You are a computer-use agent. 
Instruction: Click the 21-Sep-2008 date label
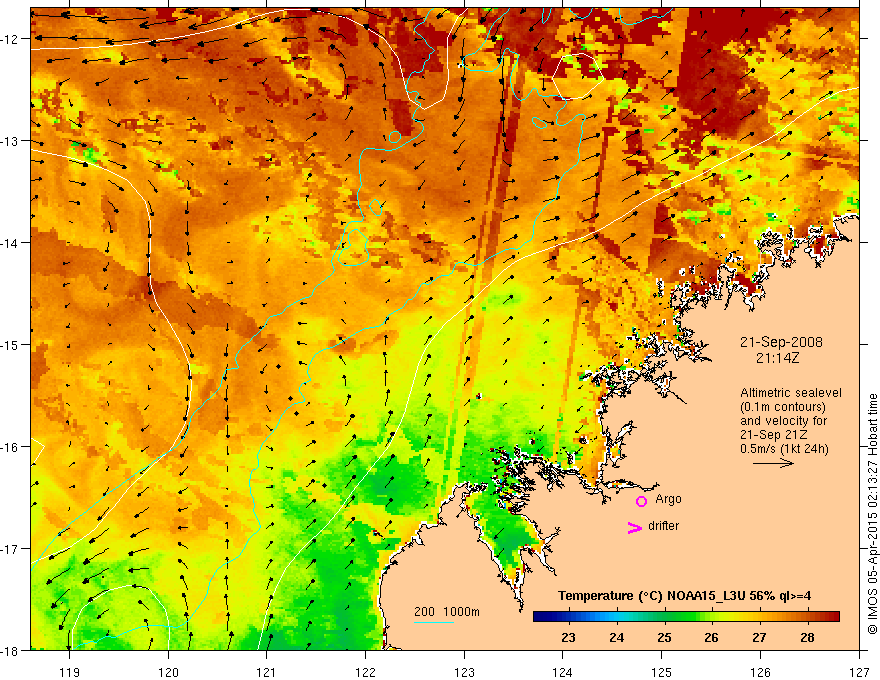781,342
